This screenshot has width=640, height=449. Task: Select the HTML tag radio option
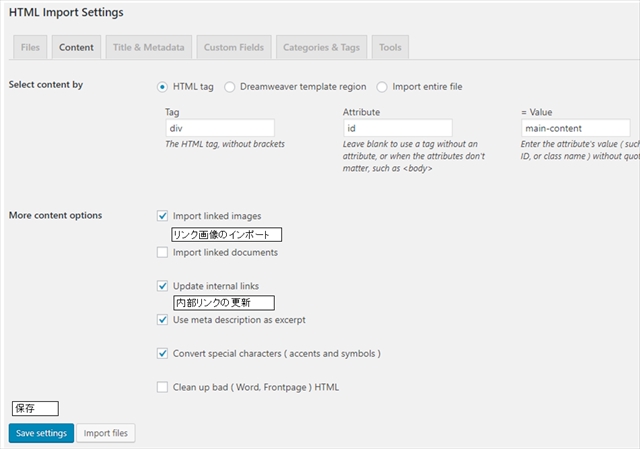[x=163, y=87]
